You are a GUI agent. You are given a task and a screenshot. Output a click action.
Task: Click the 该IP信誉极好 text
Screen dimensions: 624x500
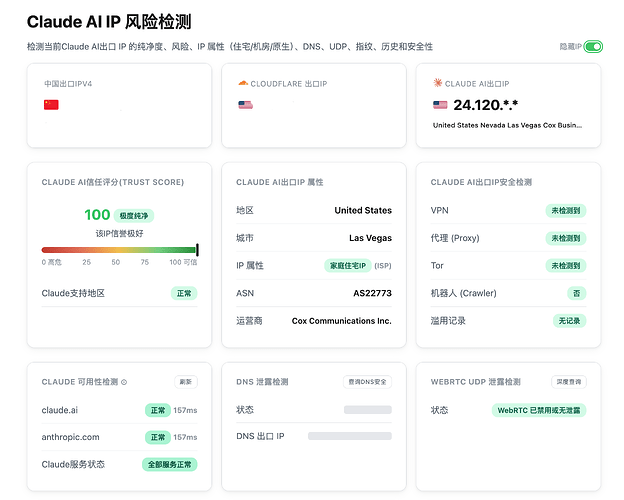[x=119, y=233]
